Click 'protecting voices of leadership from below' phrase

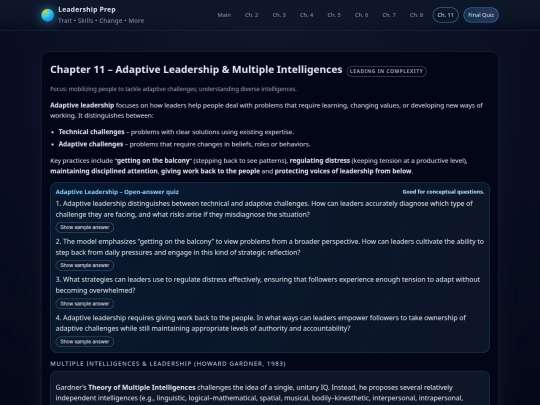pyautogui.click(x=343, y=171)
